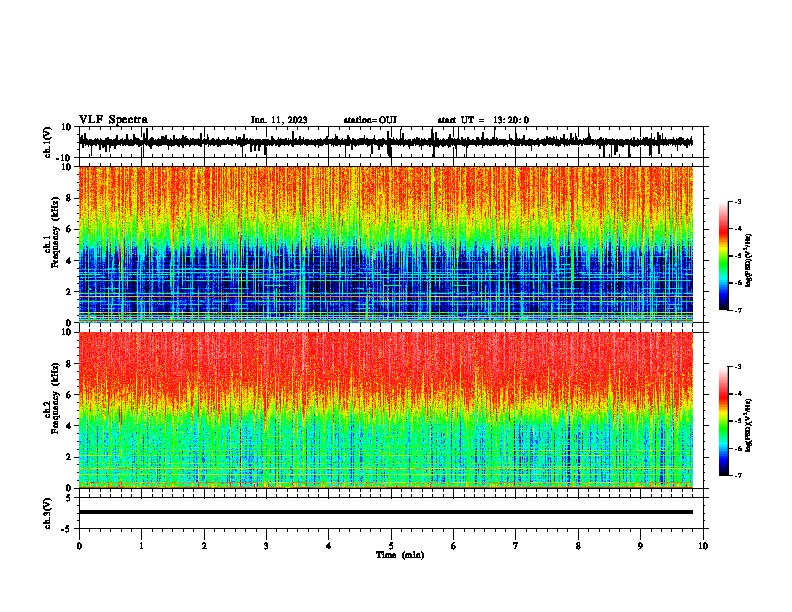Viewport: 792px width, 612px height.
Task: Click the ch.2 spectrogram color scale bar
Action: [723, 421]
